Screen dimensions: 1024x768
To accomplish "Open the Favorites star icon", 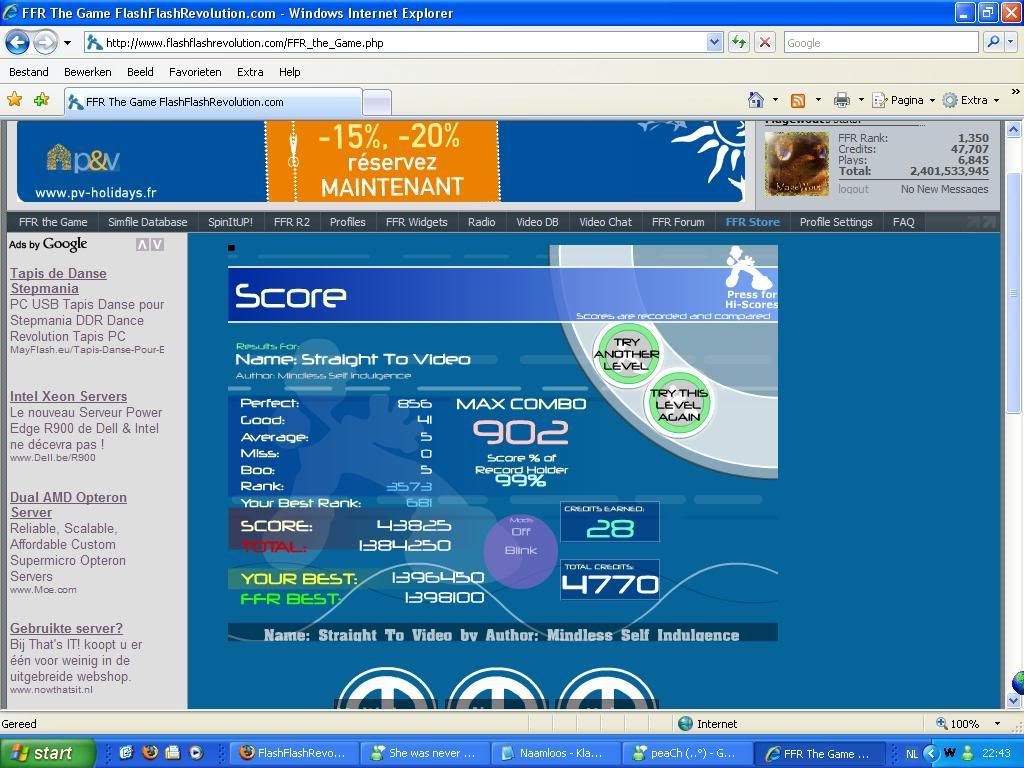I will (x=15, y=100).
